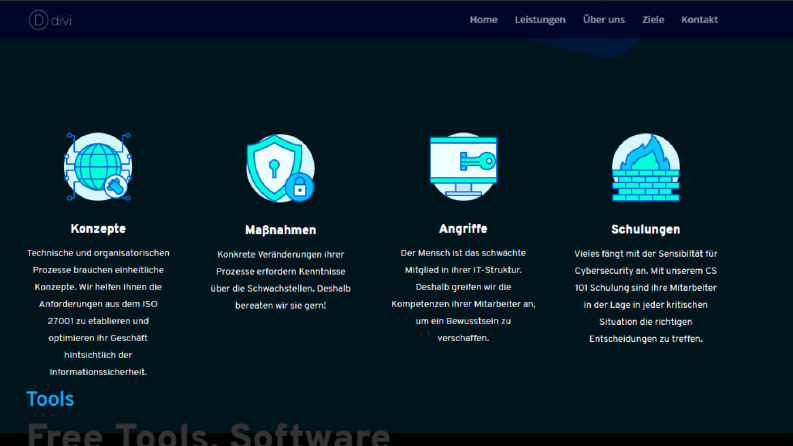The image size is (793, 446).
Task: Select the Maßnahmen heading
Action: click(281, 230)
